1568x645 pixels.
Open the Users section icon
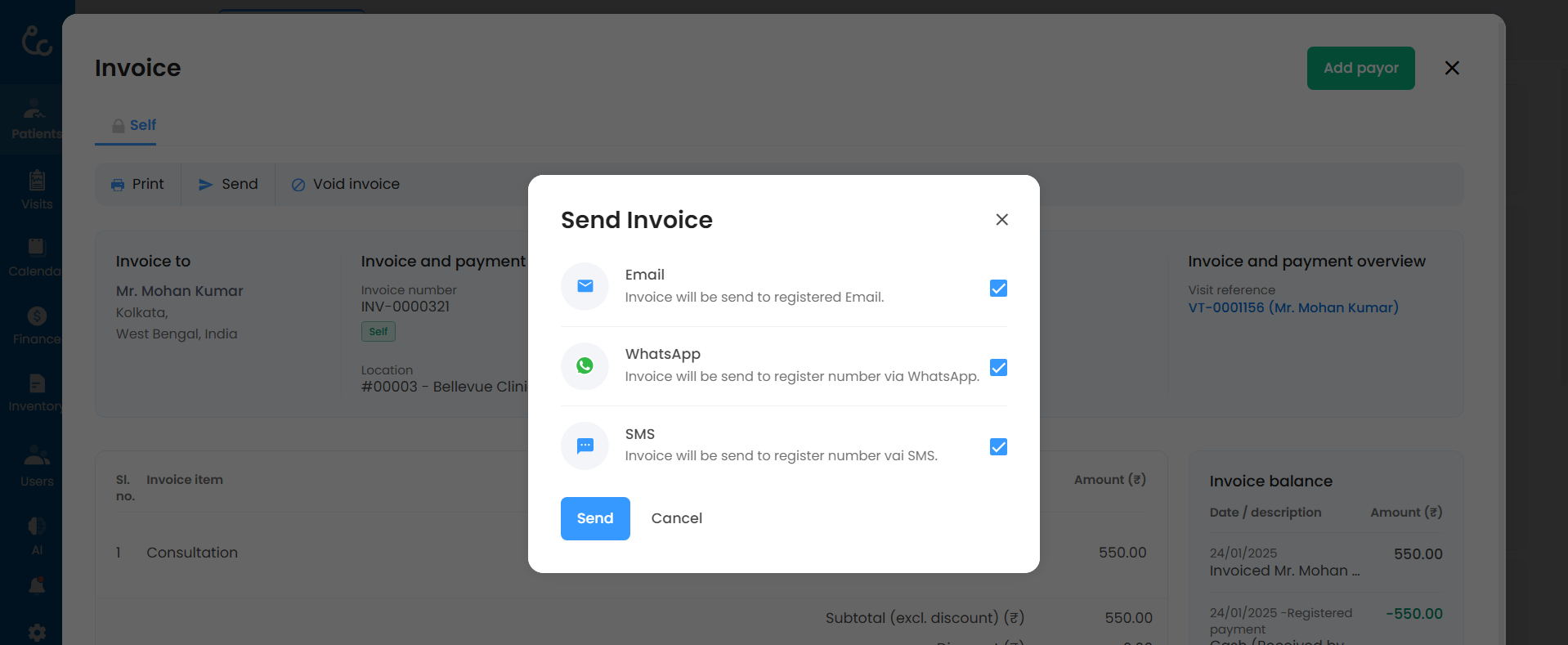click(x=37, y=466)
